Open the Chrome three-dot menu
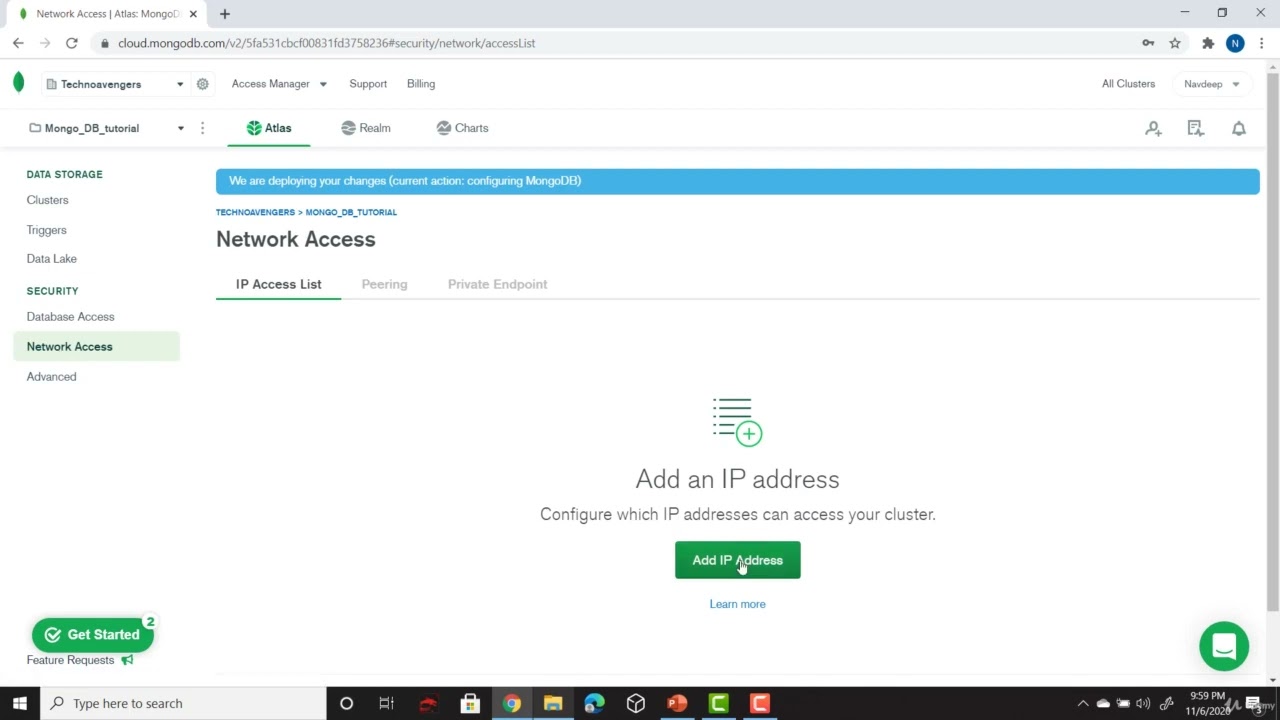The height and width of the screenshot is (720, 1280). (x=1262, y=43)
